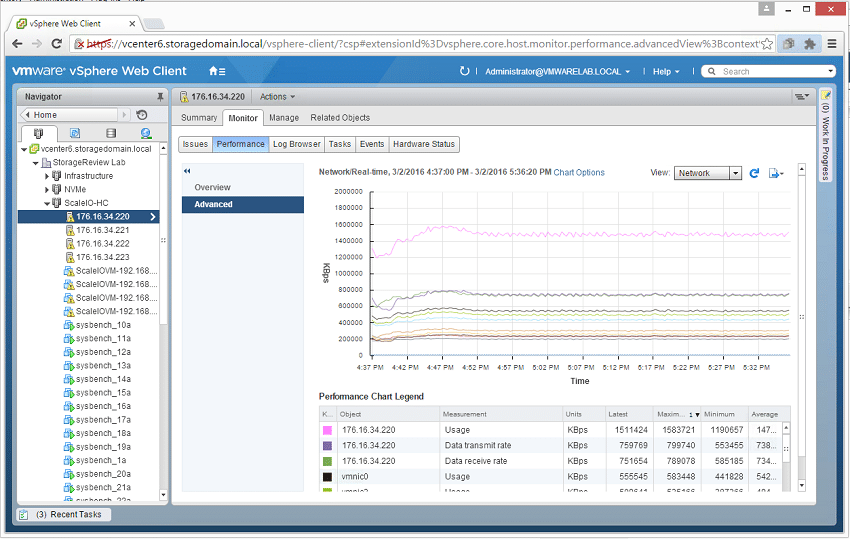Open the Chrome menu hamburger icon
The width and height of the screenshot is (850, 539).
point(832,44)
